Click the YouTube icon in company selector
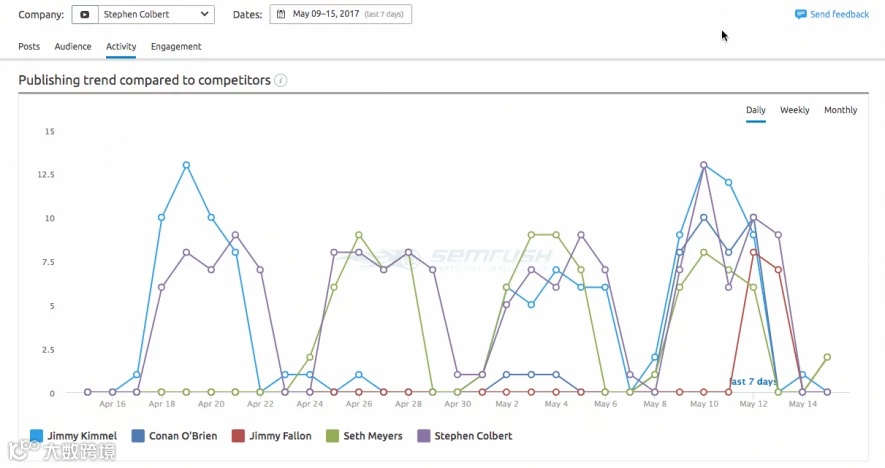 point(85,15)
